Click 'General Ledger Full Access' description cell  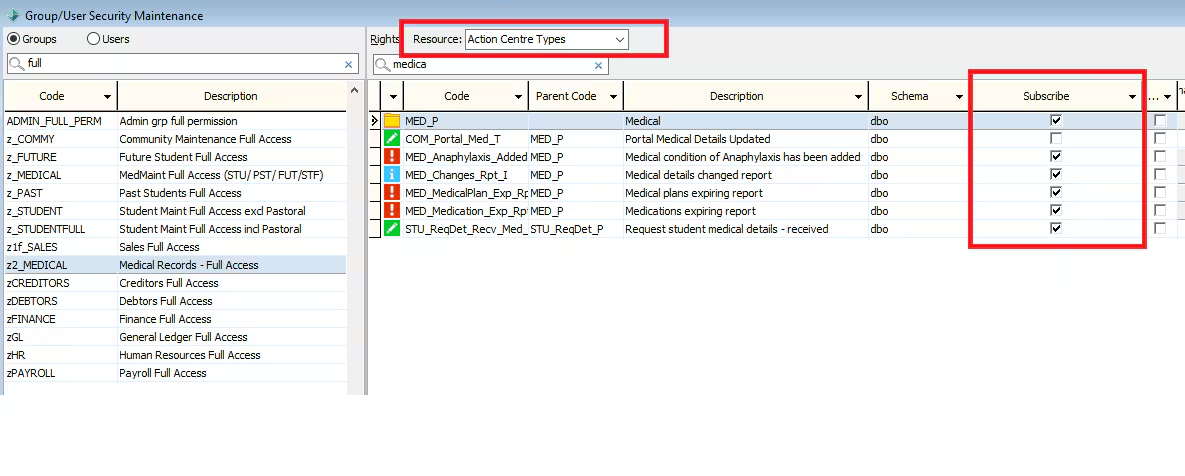pos(232,337)
